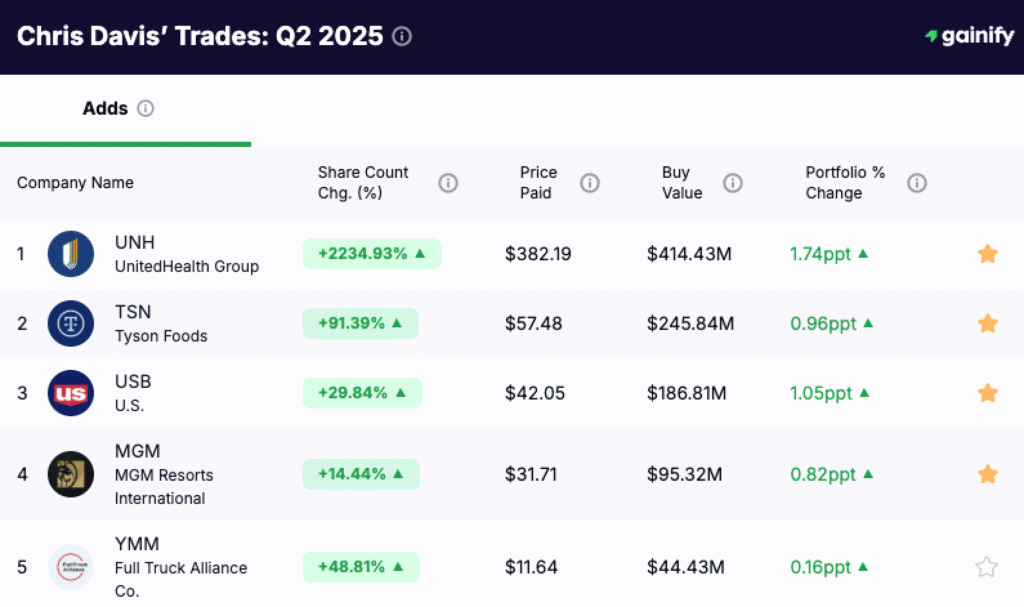Image resolution: width=1024 pixels, height=607 pixels.
Task: Click the Full Truck Alliance logo icon
Action: coord(71,567)
